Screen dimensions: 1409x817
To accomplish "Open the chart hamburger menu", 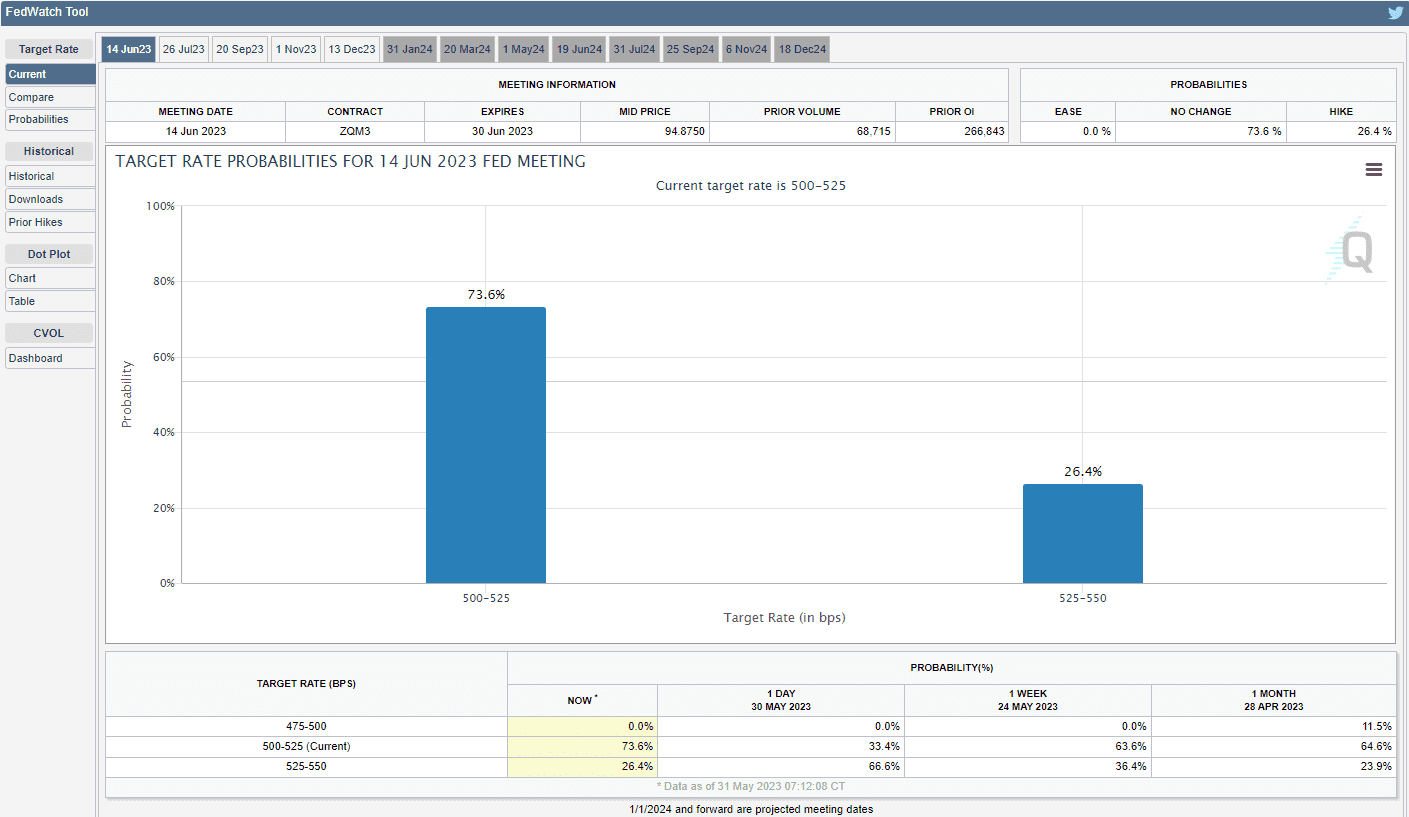I will pyautogui.click(x=1373, y=170).
